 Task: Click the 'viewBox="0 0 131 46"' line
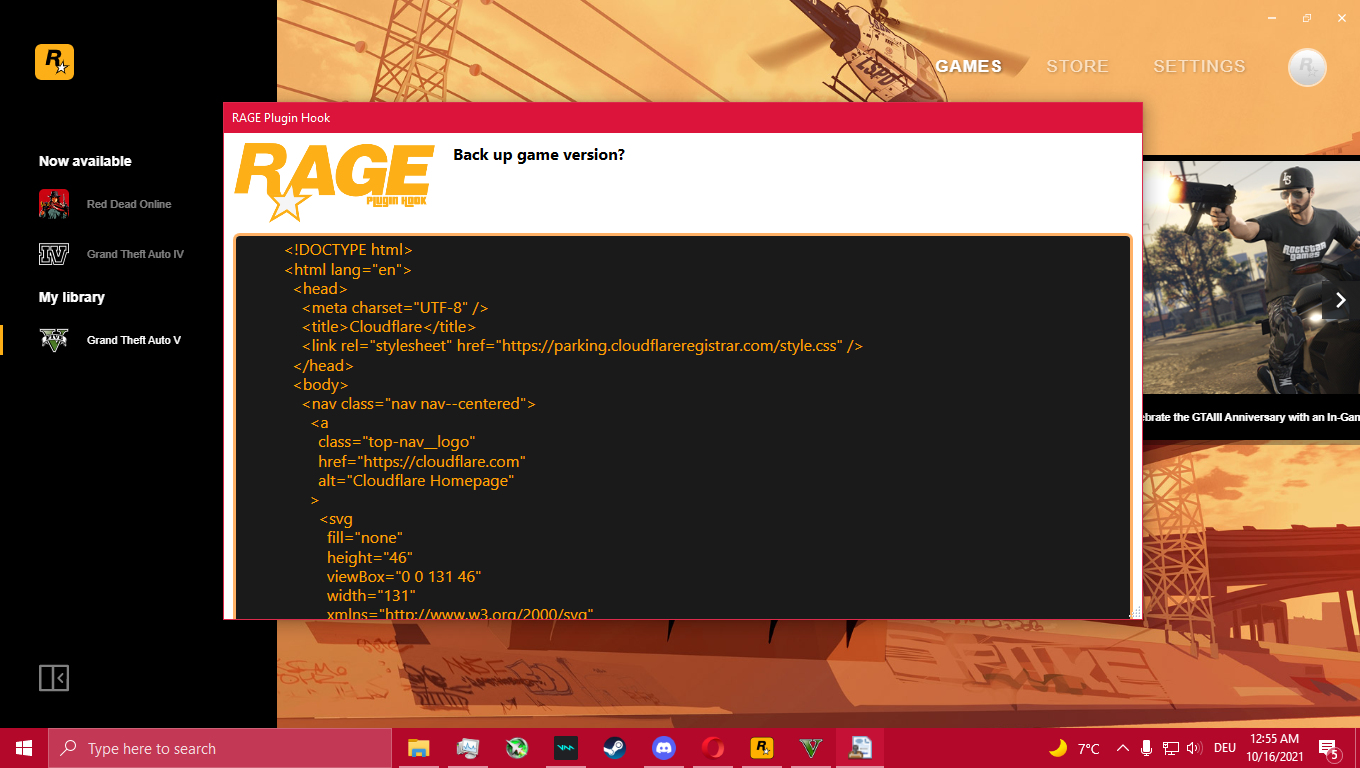[x=404, y=577]
